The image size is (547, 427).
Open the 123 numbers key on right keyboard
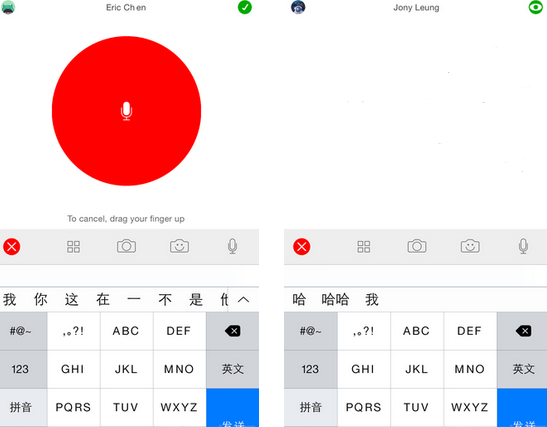310,369
